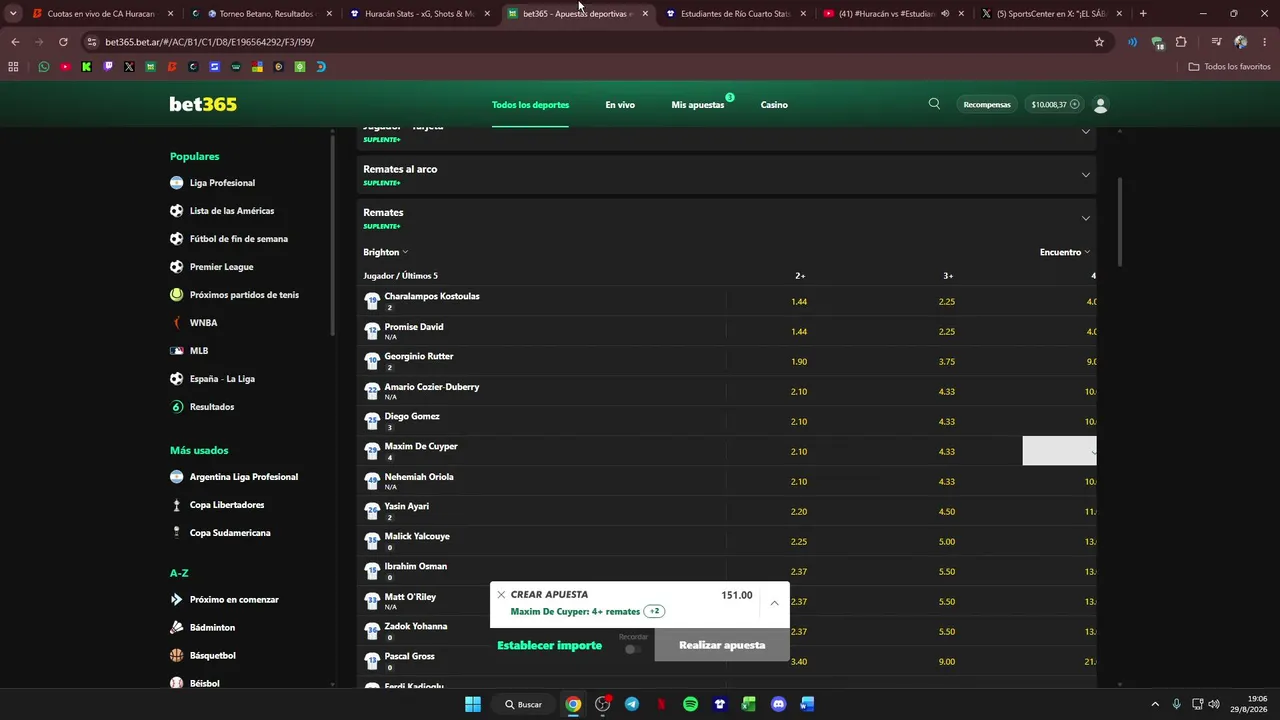Go to Todos los deportes tab

(x=530, y=105)
